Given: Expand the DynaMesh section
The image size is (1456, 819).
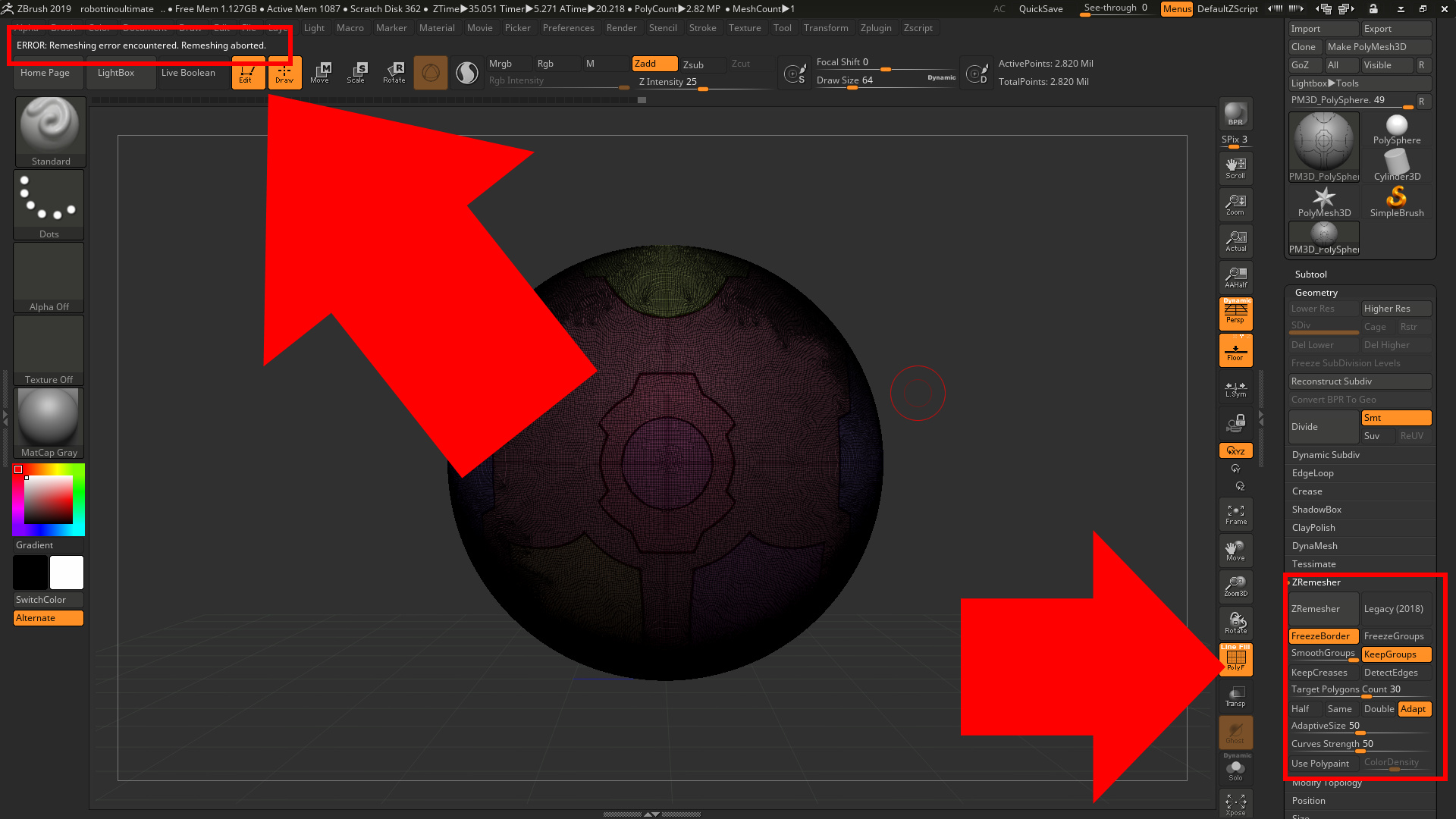Looking at the screenshot, I should click(1314, 545).
